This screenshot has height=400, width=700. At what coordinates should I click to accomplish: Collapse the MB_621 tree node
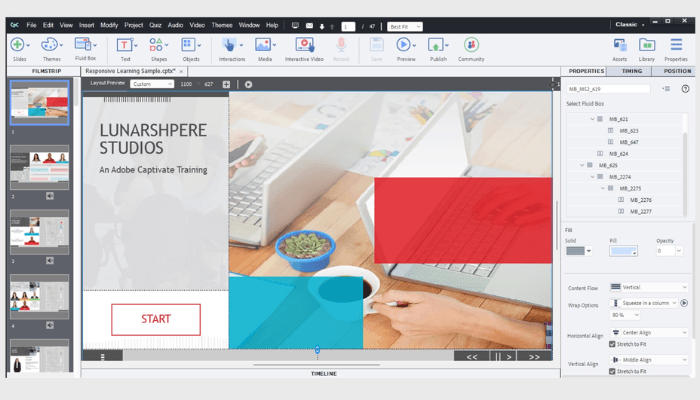point(592,119)
